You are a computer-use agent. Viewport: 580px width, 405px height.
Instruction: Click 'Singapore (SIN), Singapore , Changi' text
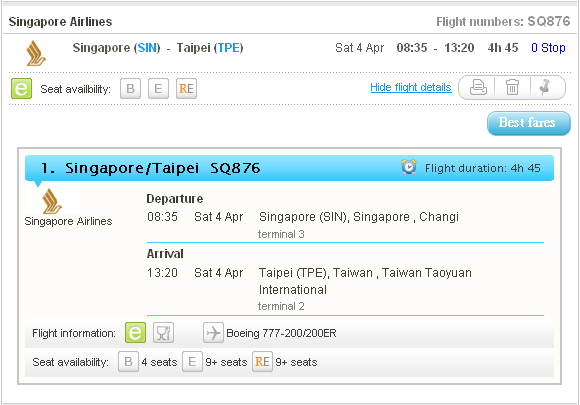click(x=359, y=217)
